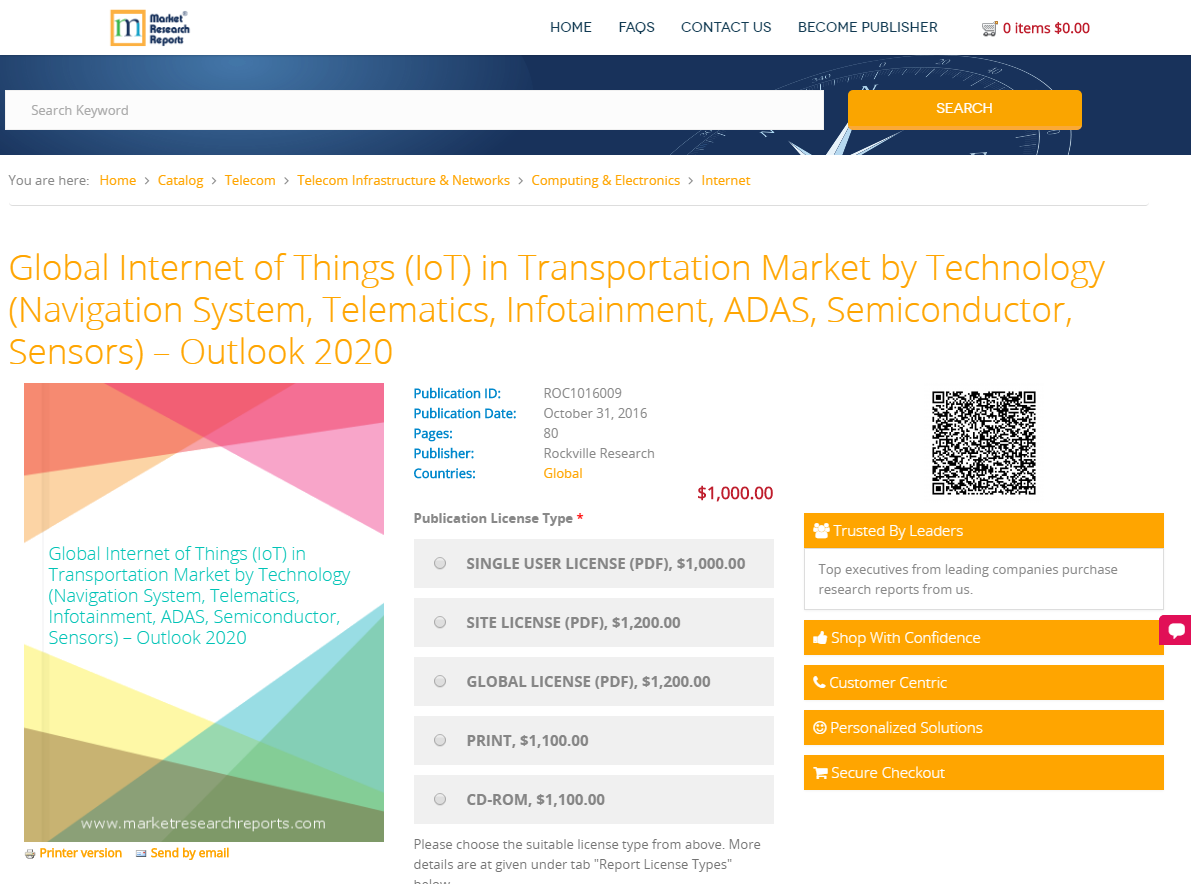Screen dimensions: 1191x884
Task: Follow the Home breadcrumb link
Action: 118,181
